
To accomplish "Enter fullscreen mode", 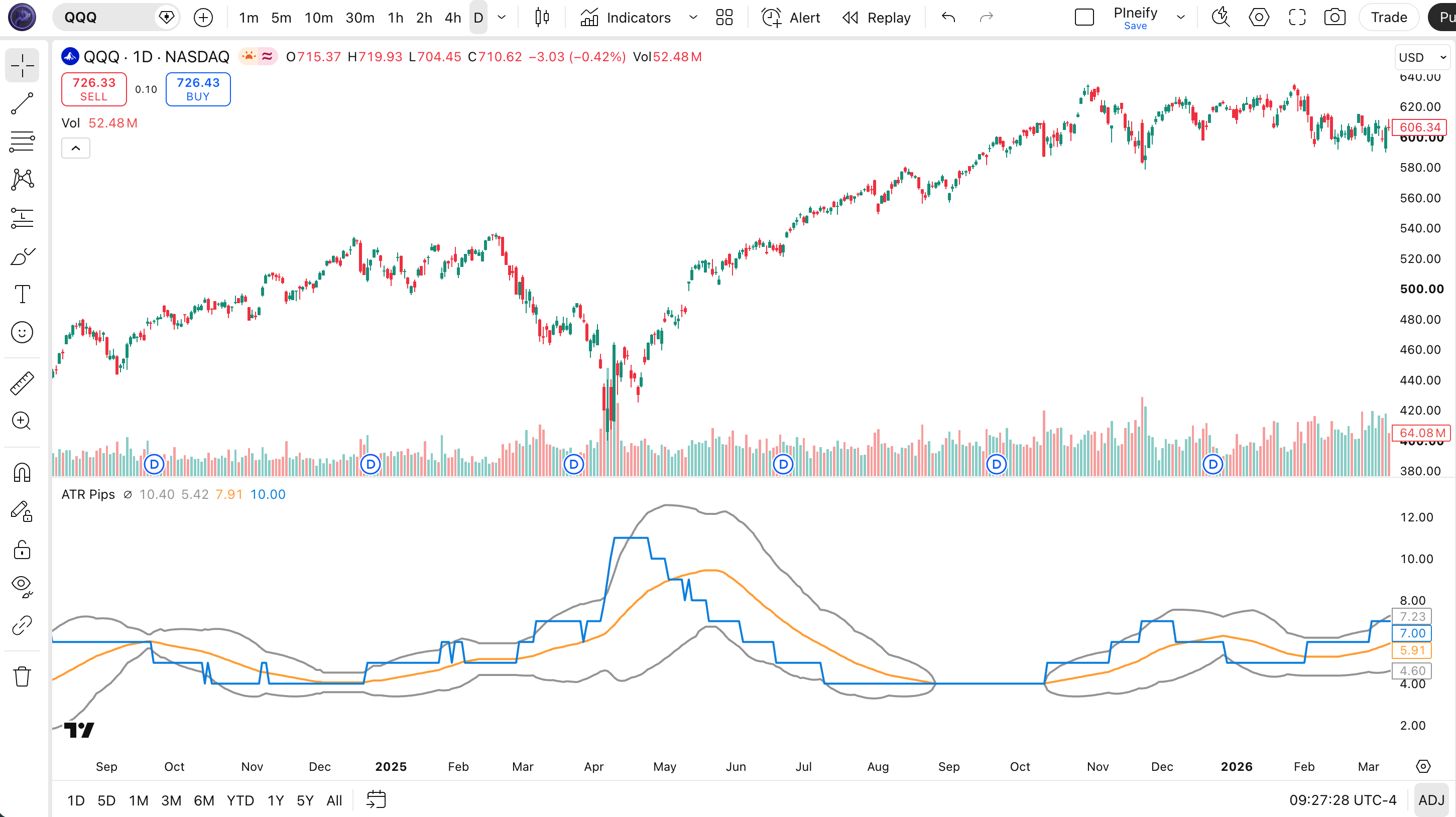I will pyautogui.click(x=1297, y=18).
